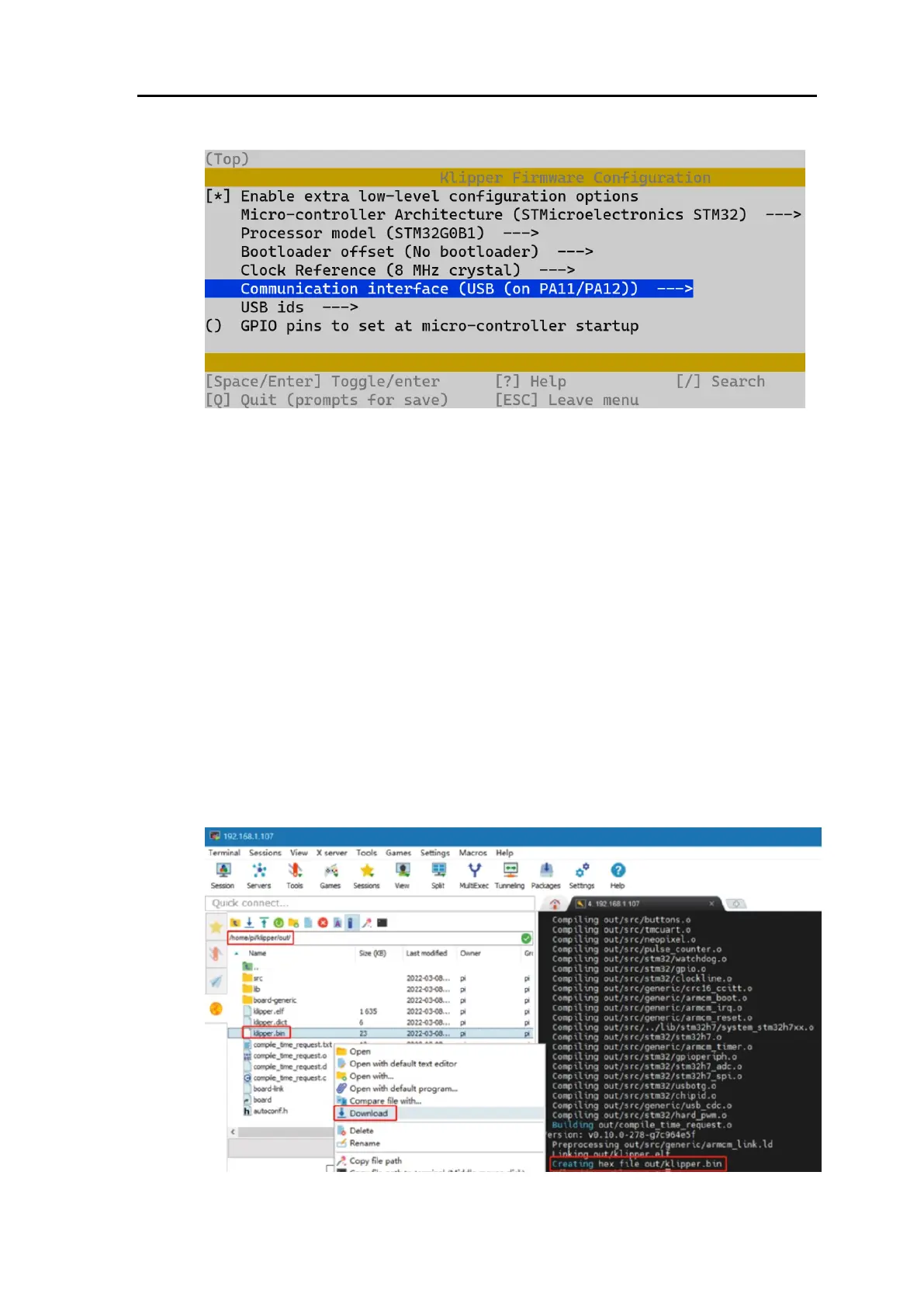Image resolution: width=924 pixels, height=1307 pixels.
Task: Choose Open with default text editor
Action: pyautogui.click(x=438, y=1064)
